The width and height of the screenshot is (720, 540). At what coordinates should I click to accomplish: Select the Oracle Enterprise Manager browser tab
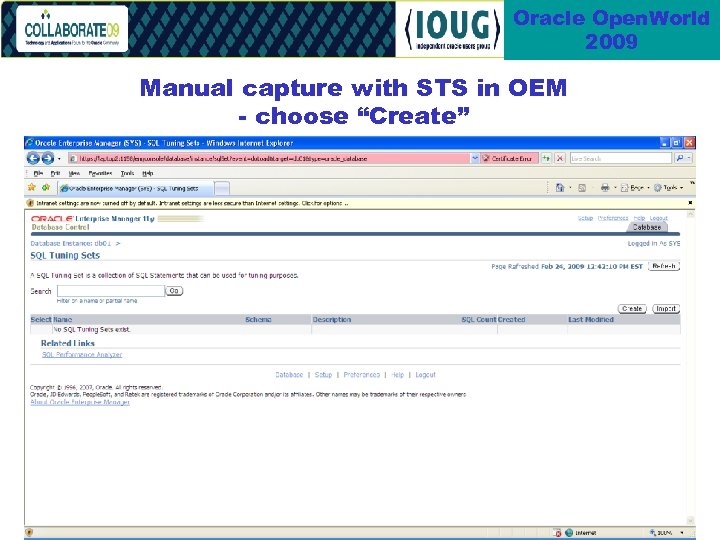135,188
